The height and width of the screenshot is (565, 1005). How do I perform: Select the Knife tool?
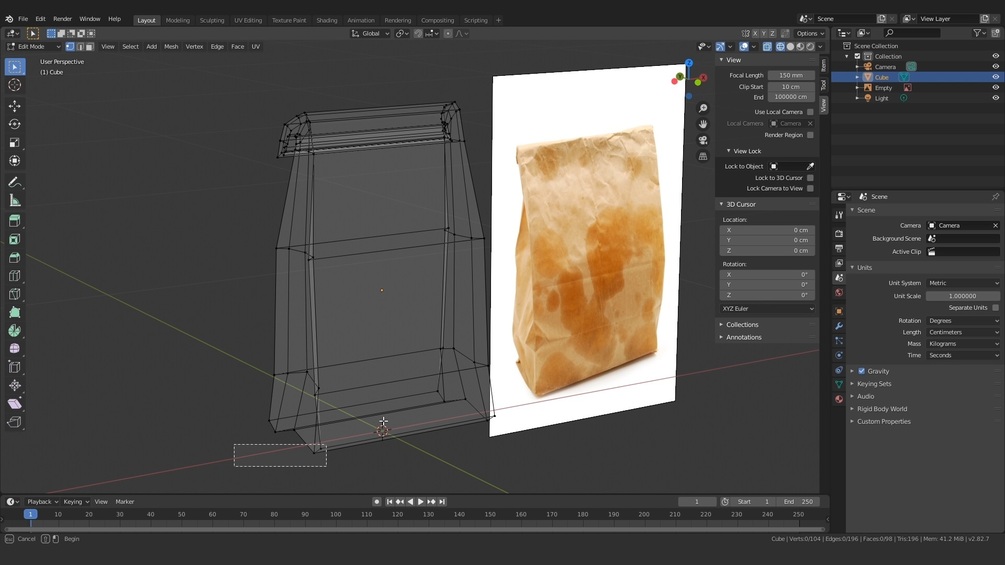[x=14, y=294]
